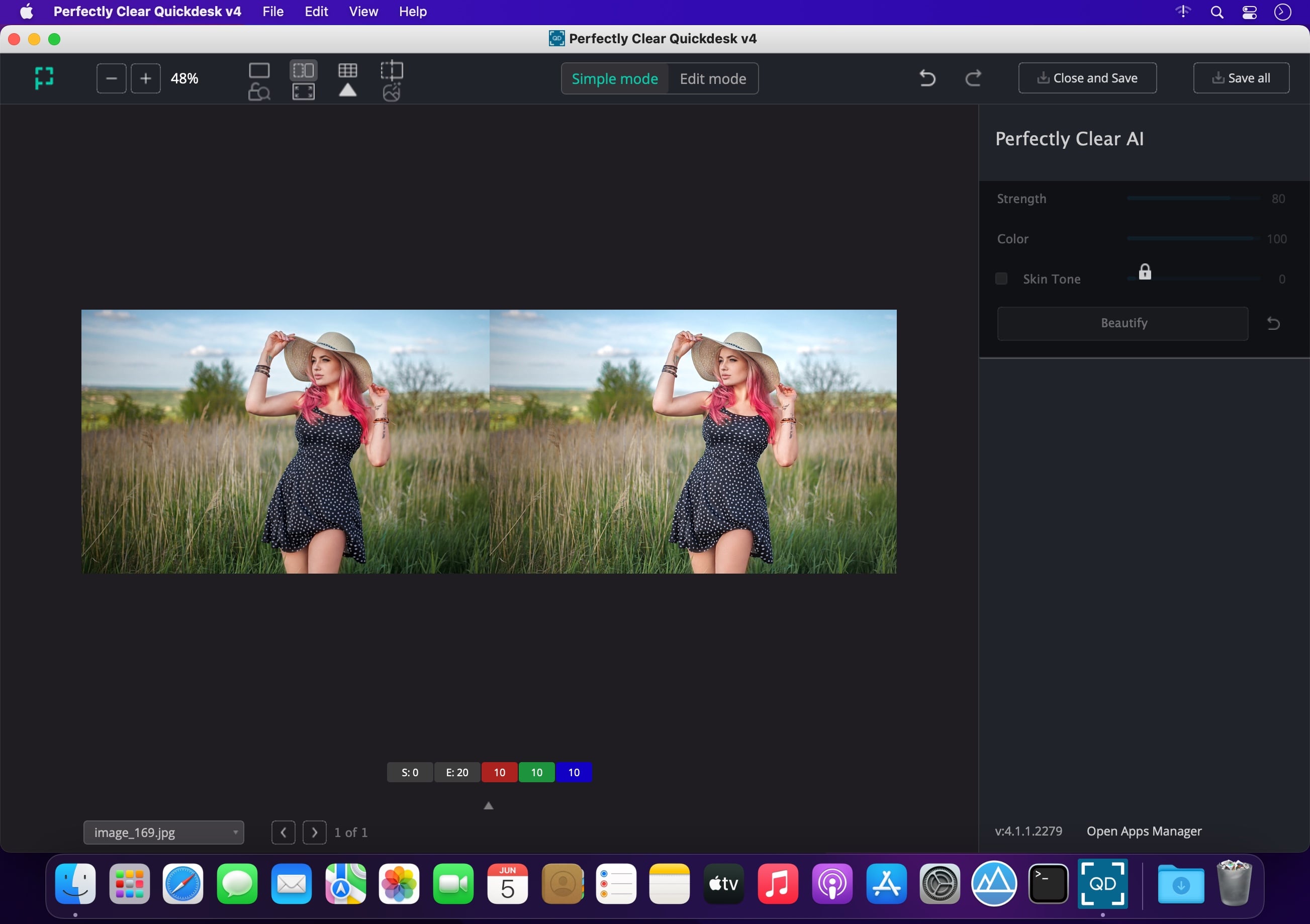Screen dimensions: 1310x924
Task: Switch to single image view
Action: (259, 71)
